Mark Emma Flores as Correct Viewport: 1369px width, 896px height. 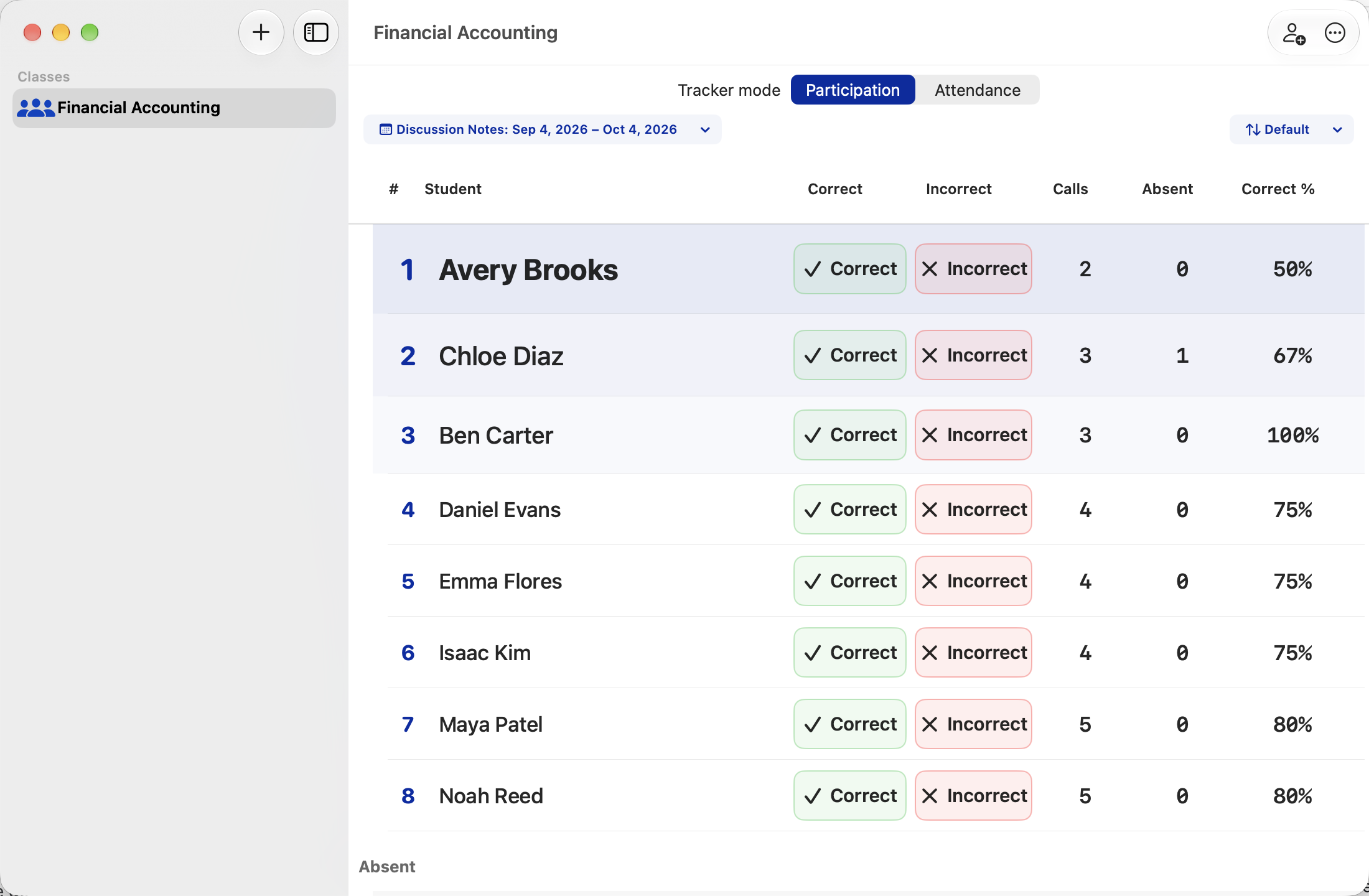(x=850, y=581)
